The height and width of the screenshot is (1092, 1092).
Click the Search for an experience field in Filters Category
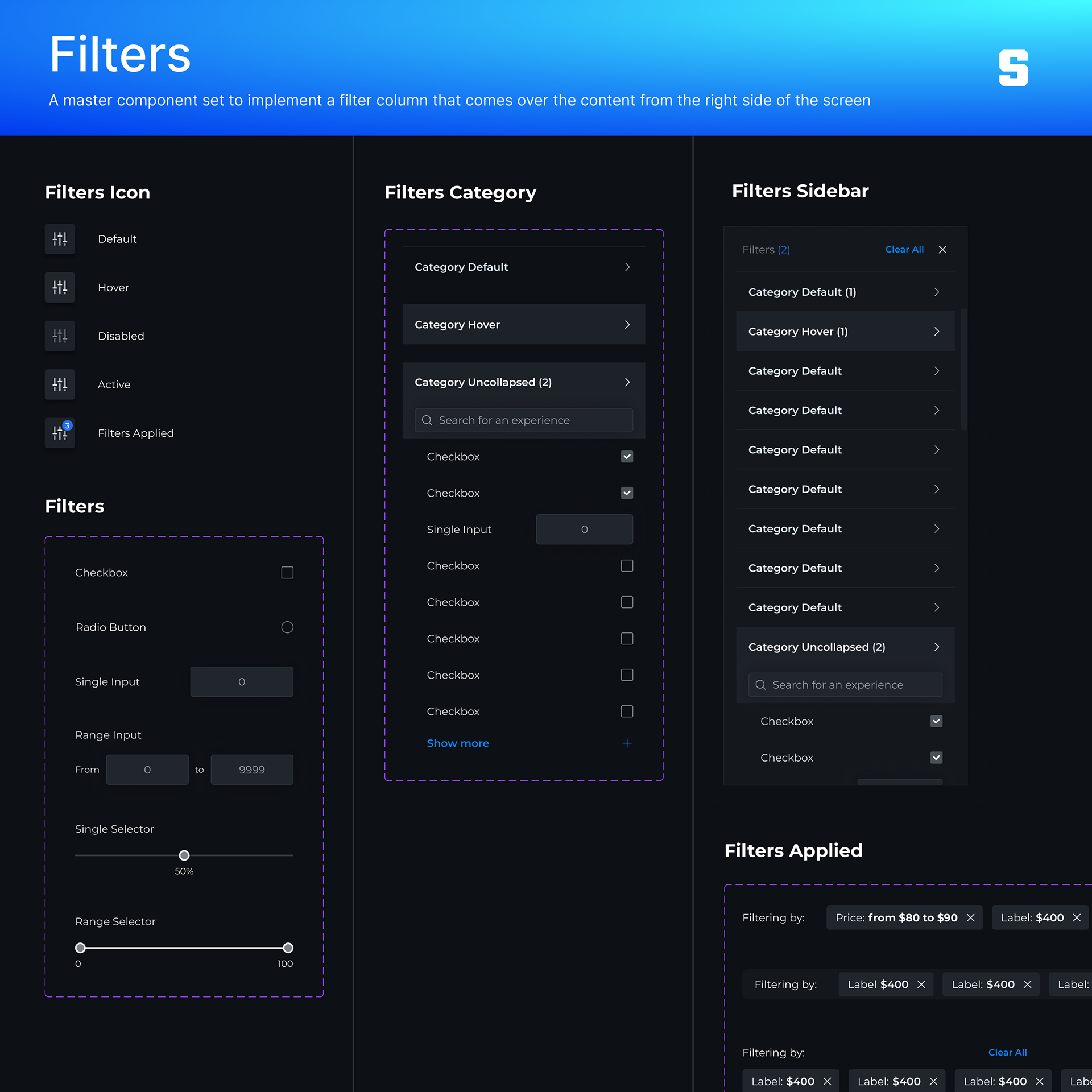click(523, 420)
